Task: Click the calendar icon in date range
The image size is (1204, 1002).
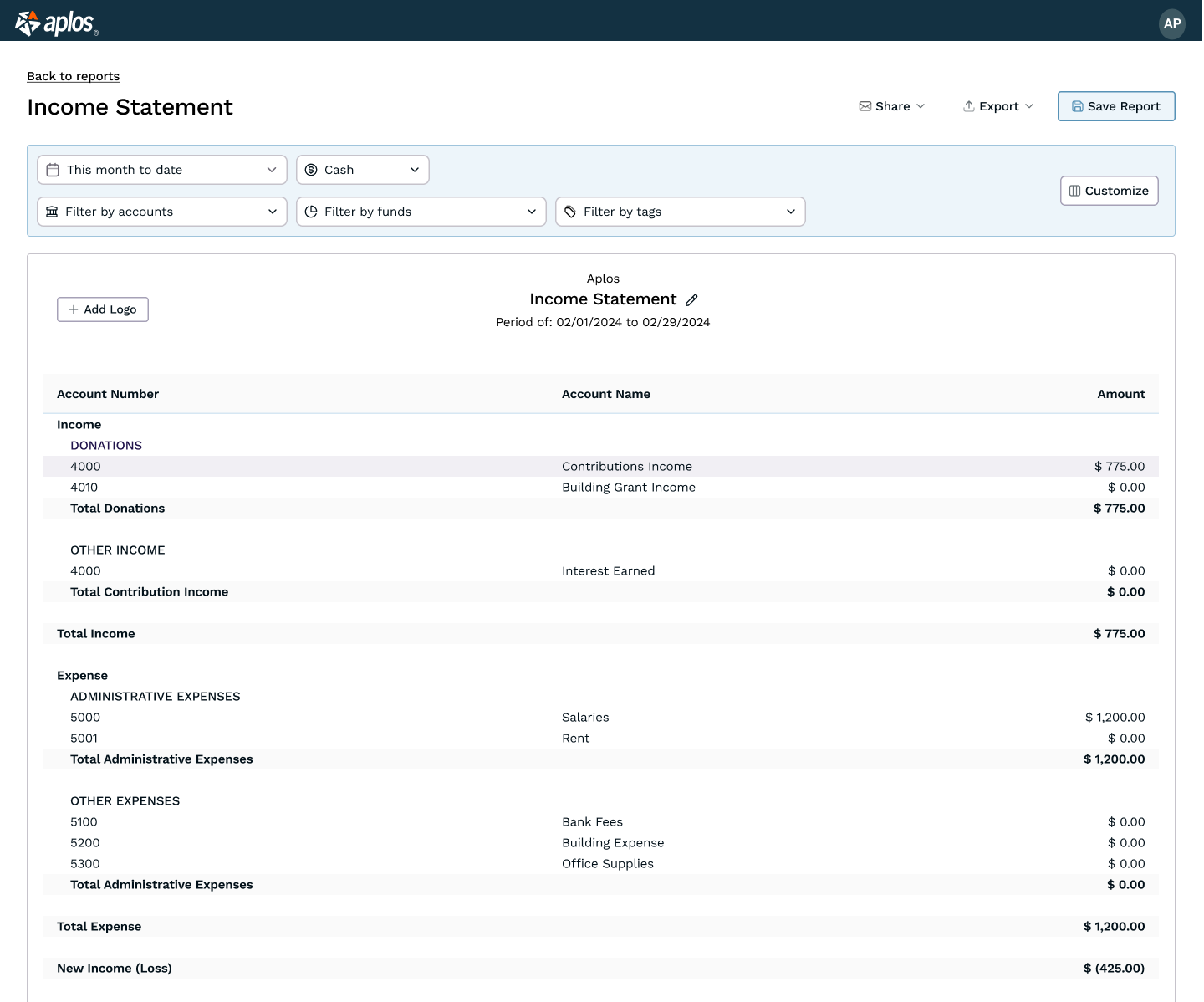Action: pyautogui.click(x=53, y=170)
